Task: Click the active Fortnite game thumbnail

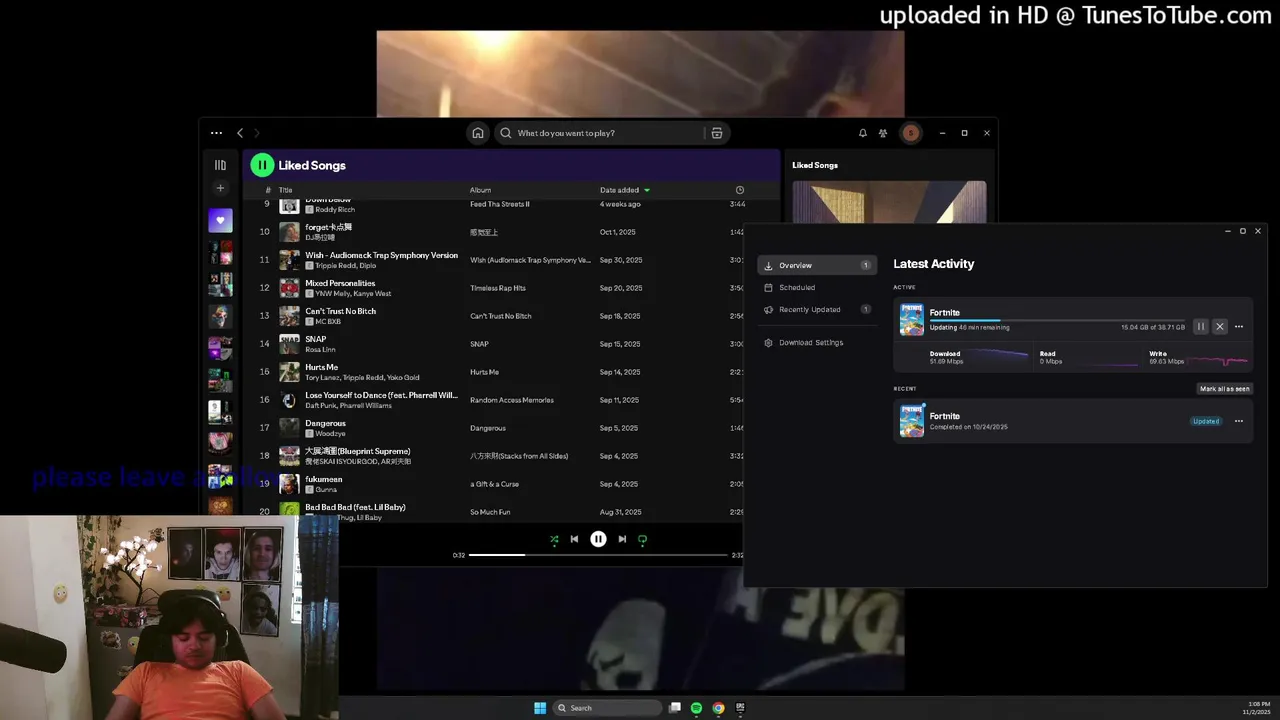Action: point(912,320)
